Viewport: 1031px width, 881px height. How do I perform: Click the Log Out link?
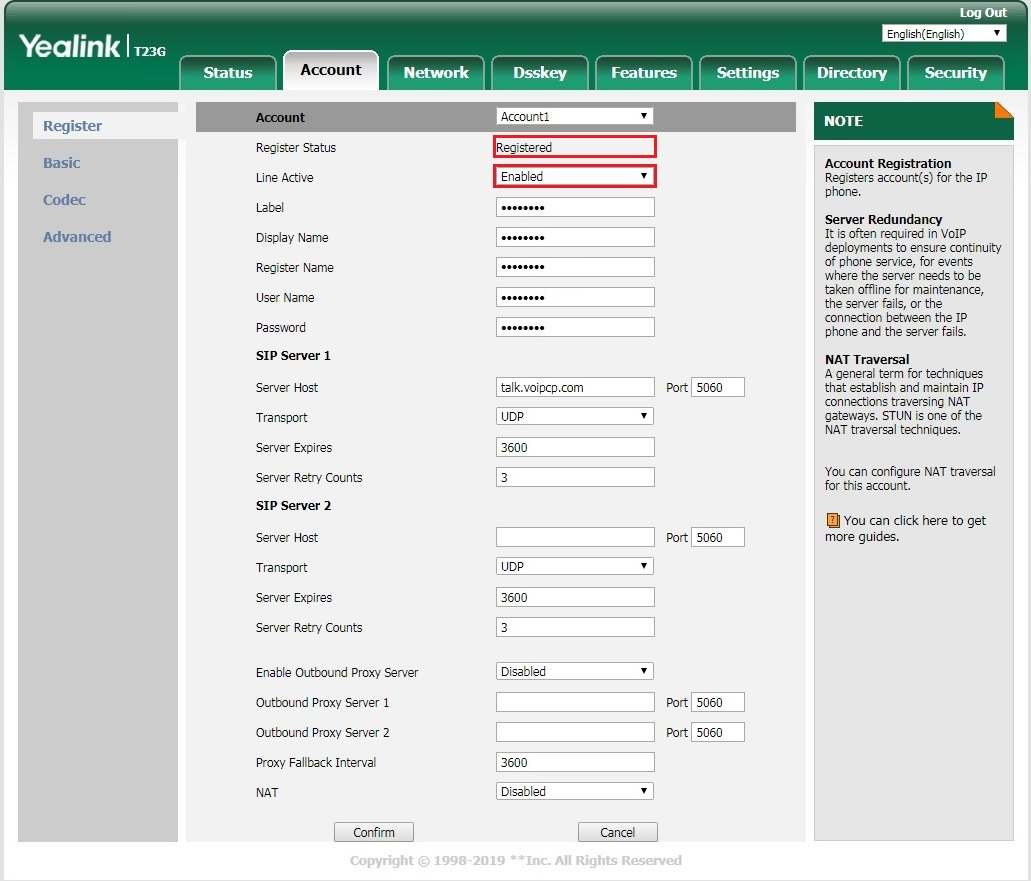982,12
